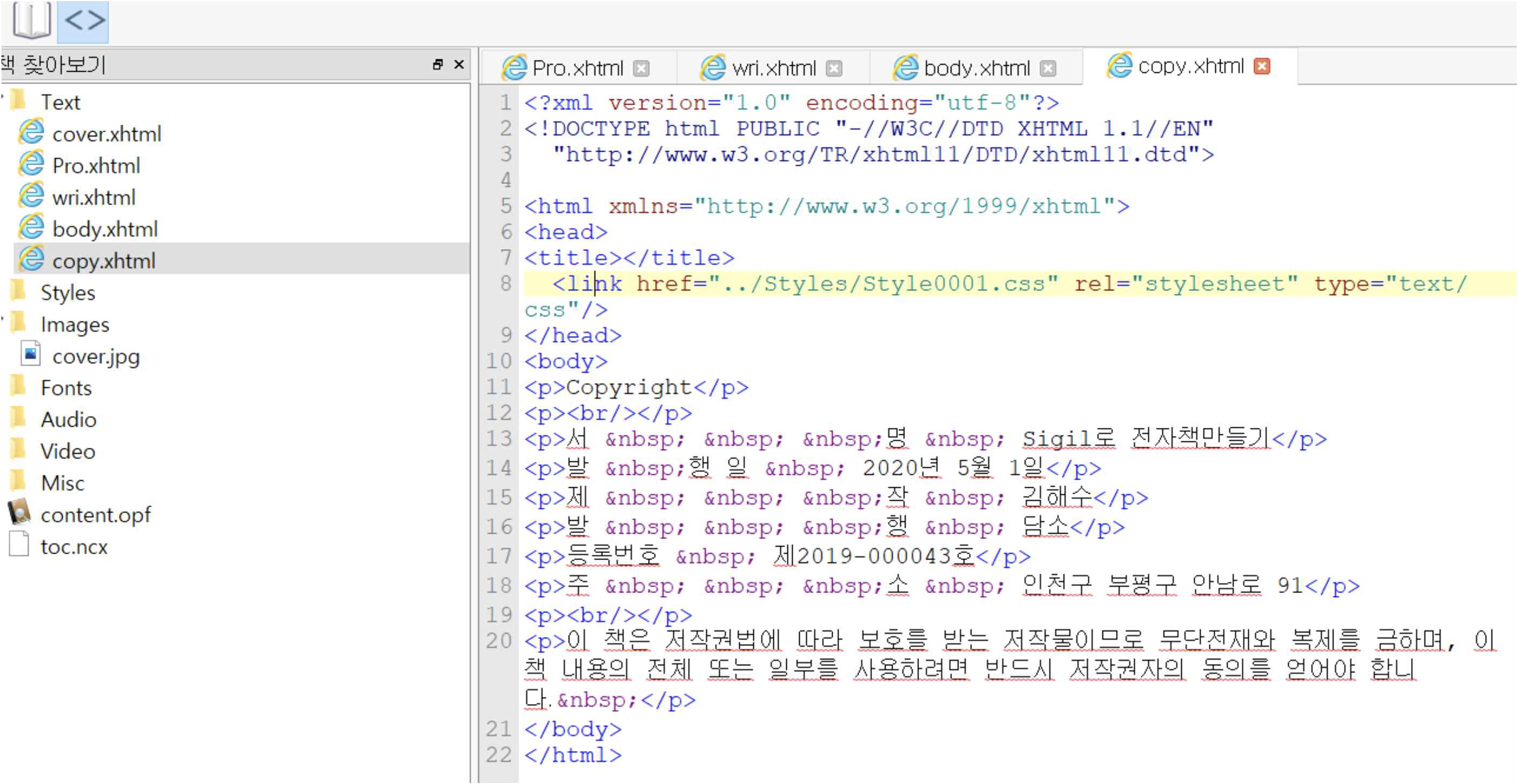Close the Pro.xhtml tab
This screenshot has height=784, width=1518.
(x=641, y=69)
